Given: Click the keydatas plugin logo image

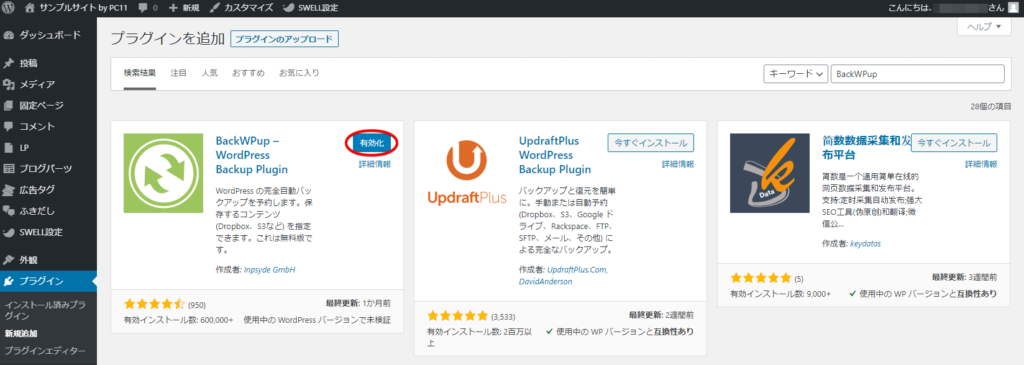Looking at the screenshot, I should 769,173.
